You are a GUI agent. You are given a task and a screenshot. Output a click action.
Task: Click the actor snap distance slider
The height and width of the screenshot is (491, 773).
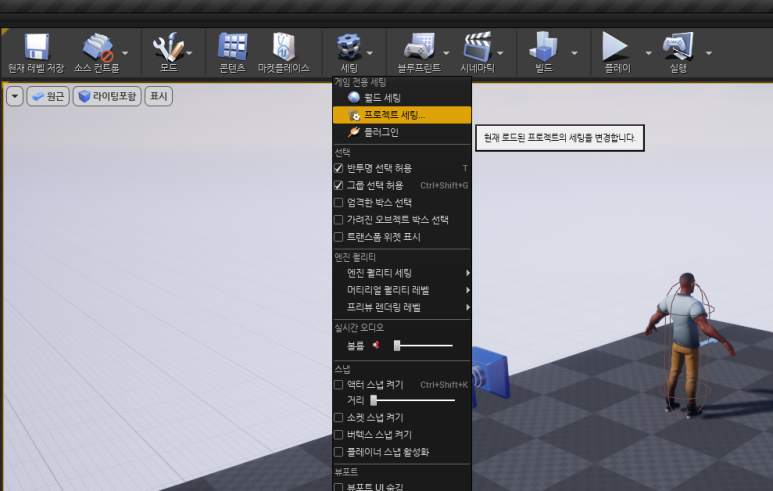[413, 400]
